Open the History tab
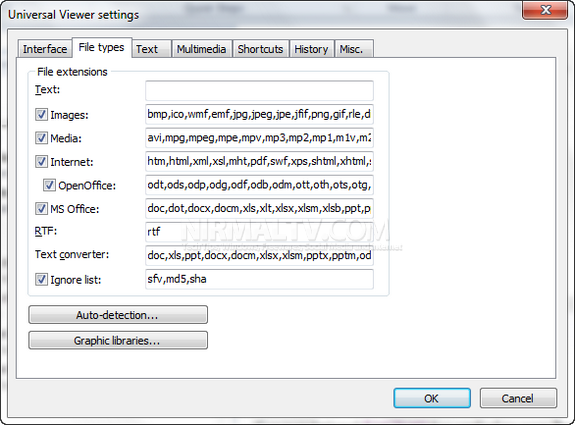Viewport: 575px width, 425px height. click(x=312, y=49)
